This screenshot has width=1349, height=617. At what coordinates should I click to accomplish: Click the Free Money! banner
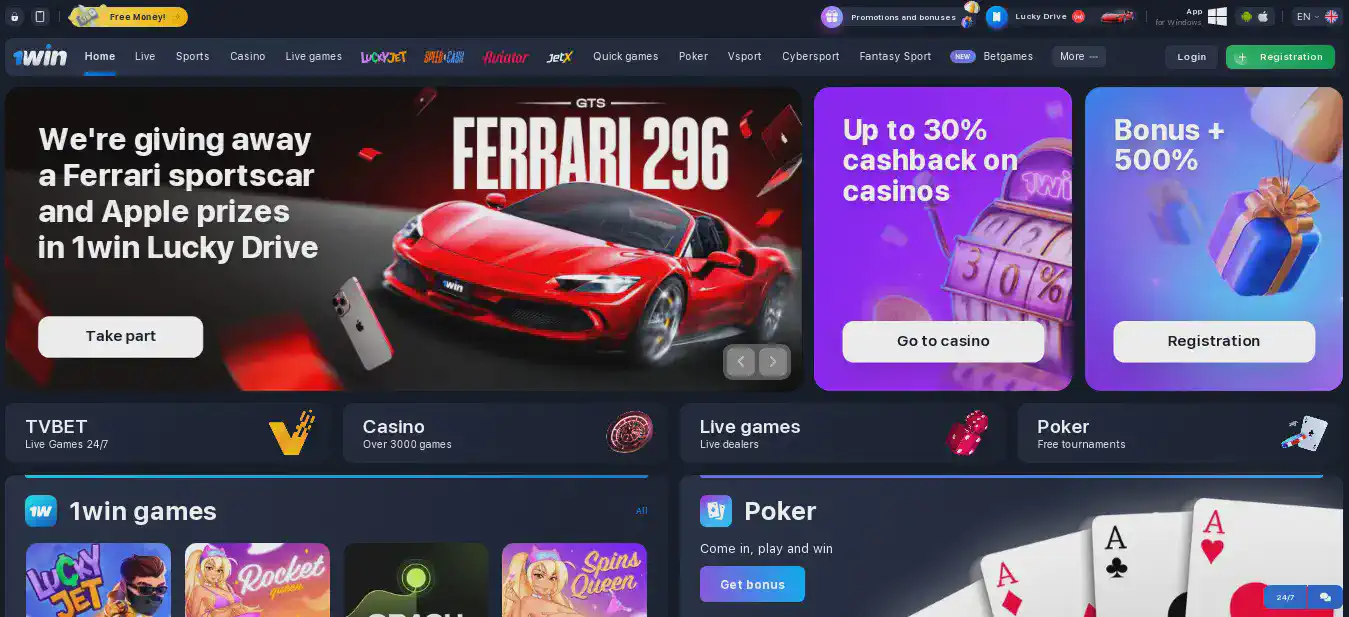pyautogui.click(x=127, y=17)
